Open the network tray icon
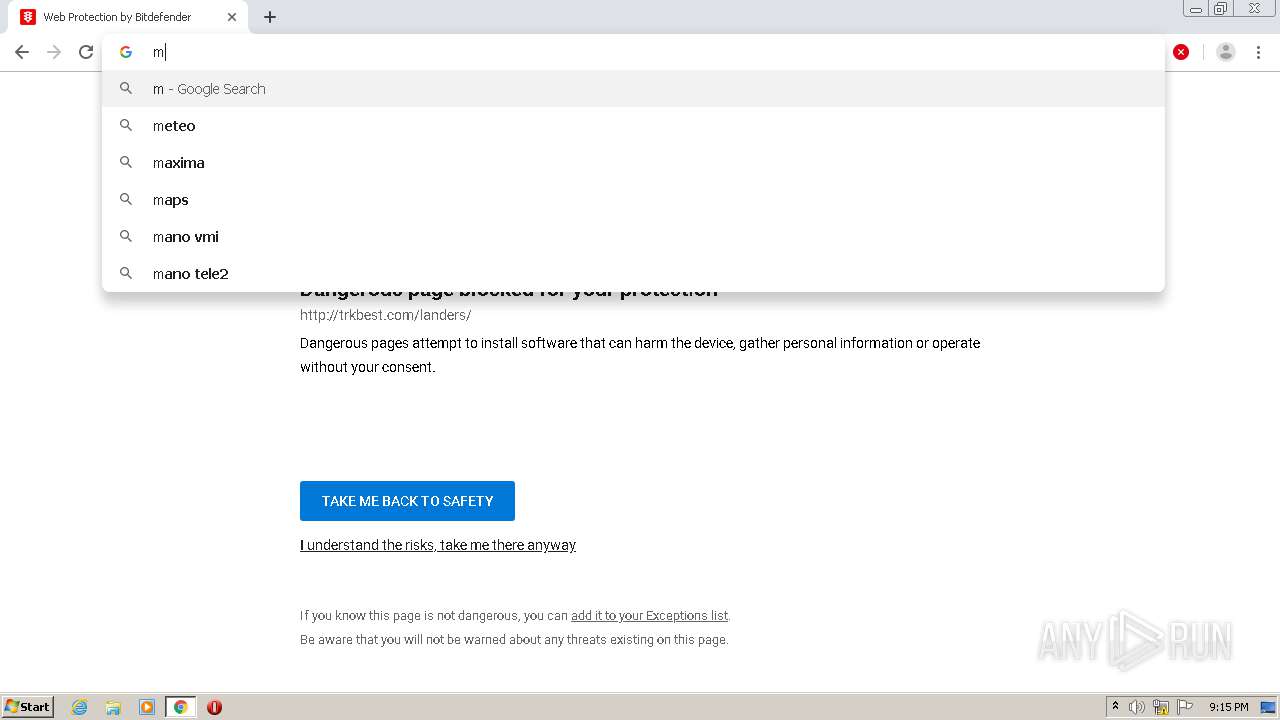Image resolution: width=1280 pixels, height=720 pixels. pyautogui.click(x=1161, y=707)
